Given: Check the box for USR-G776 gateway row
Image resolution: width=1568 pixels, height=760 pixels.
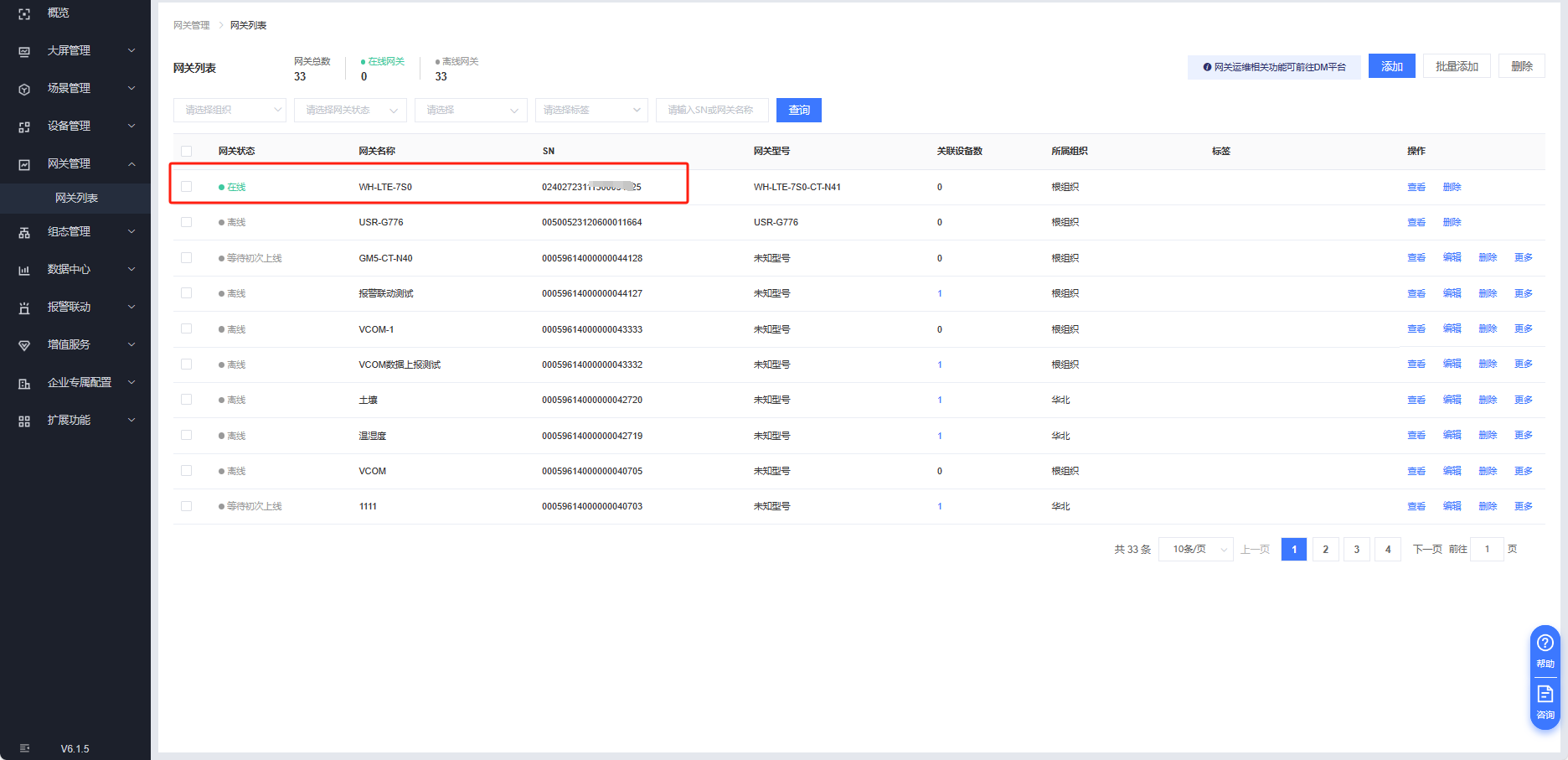Looking at the screenshot, I should 187,222.
